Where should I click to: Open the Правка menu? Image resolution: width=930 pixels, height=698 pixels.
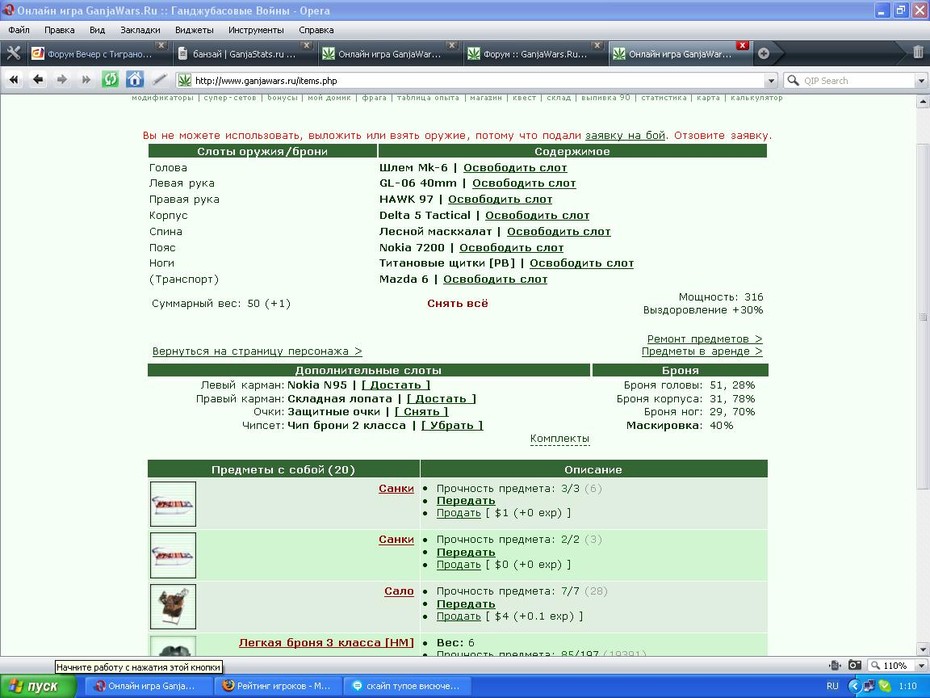(59, 30)
